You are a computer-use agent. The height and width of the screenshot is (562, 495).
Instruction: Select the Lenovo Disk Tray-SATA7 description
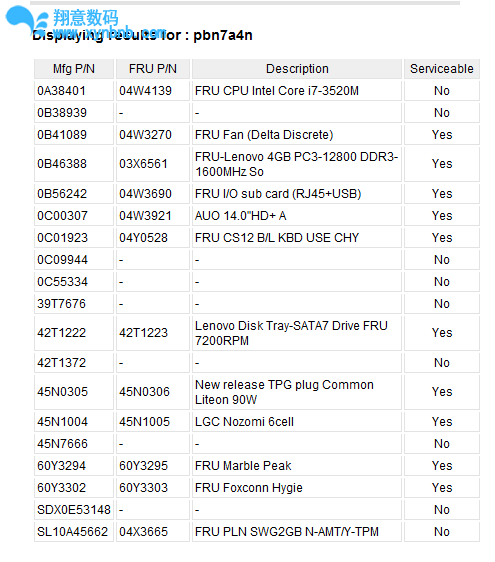point(291,333)
